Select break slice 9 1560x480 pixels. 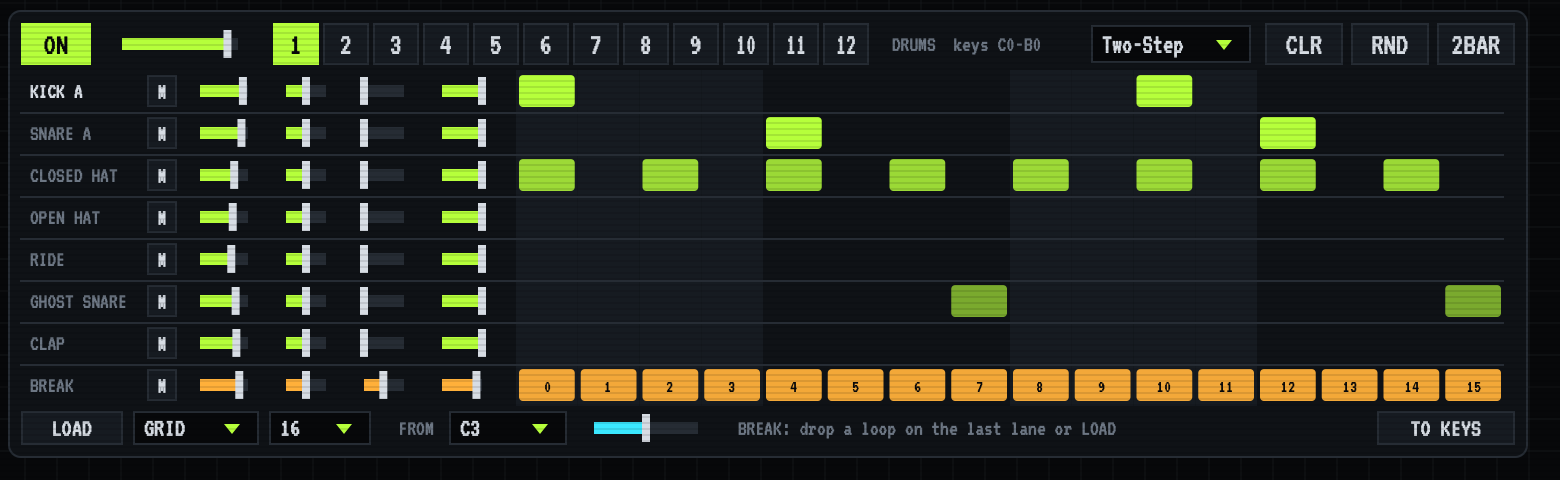coord(1103,385)
